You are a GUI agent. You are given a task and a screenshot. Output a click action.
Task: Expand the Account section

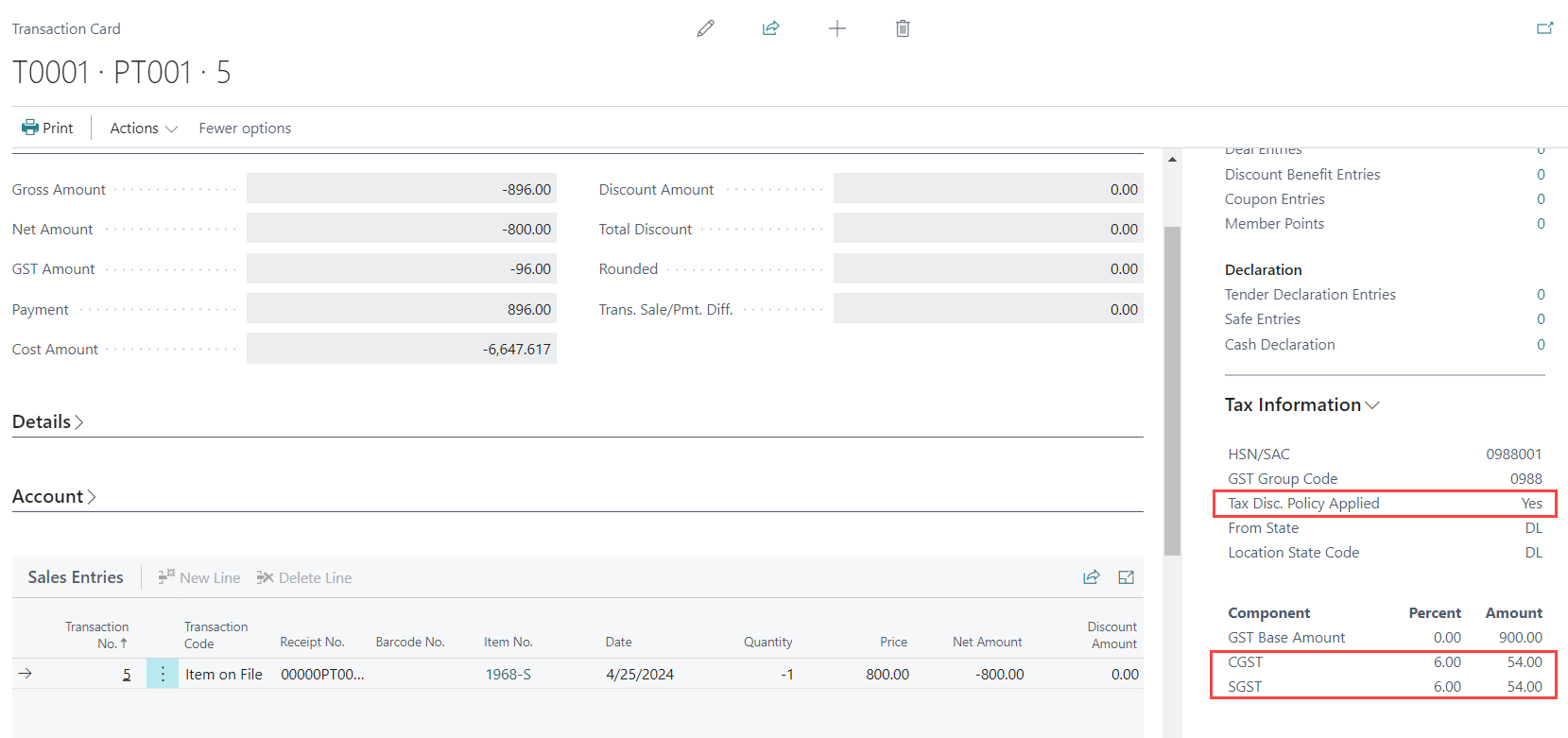pos(54,496)
